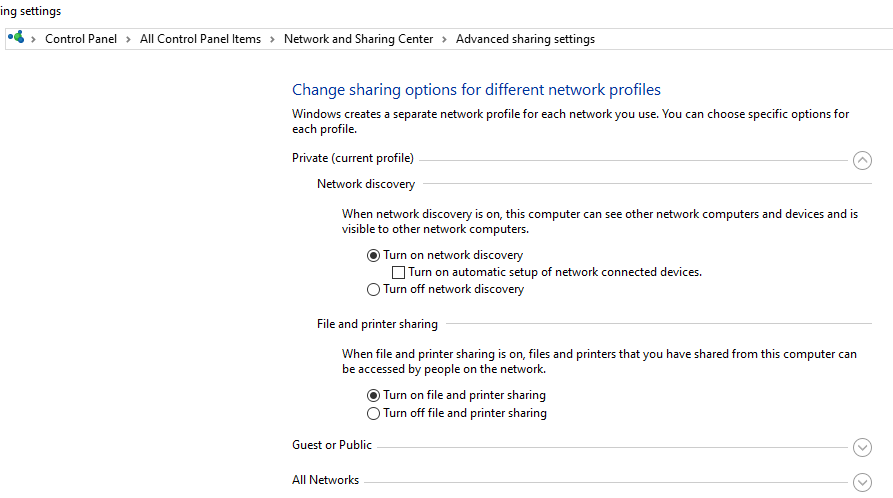Click the Guest or Public profile label
Screen dimensions: 893x498
coord(331,445)
